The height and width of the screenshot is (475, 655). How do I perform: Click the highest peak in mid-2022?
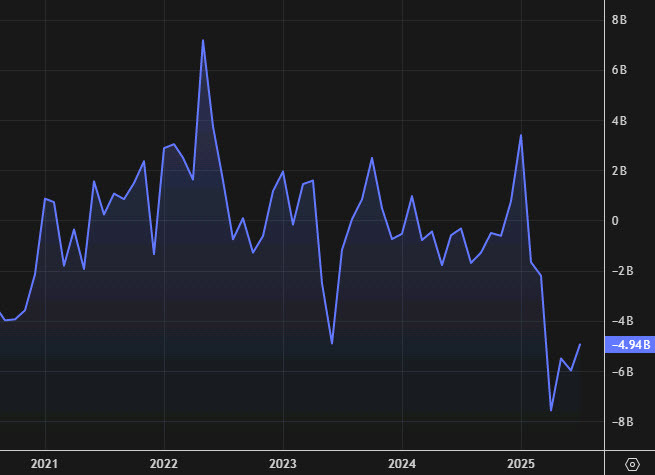click(x=203, y=41)
